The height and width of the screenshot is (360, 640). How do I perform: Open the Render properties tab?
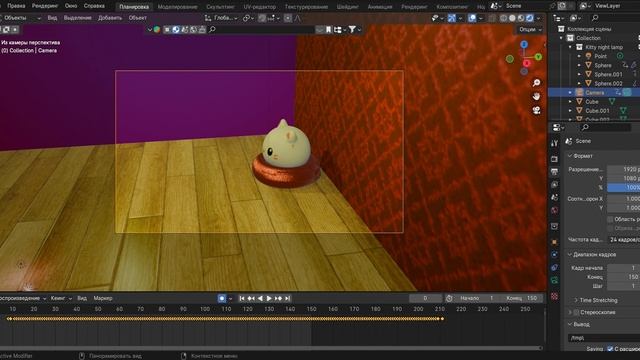(554, 158)
